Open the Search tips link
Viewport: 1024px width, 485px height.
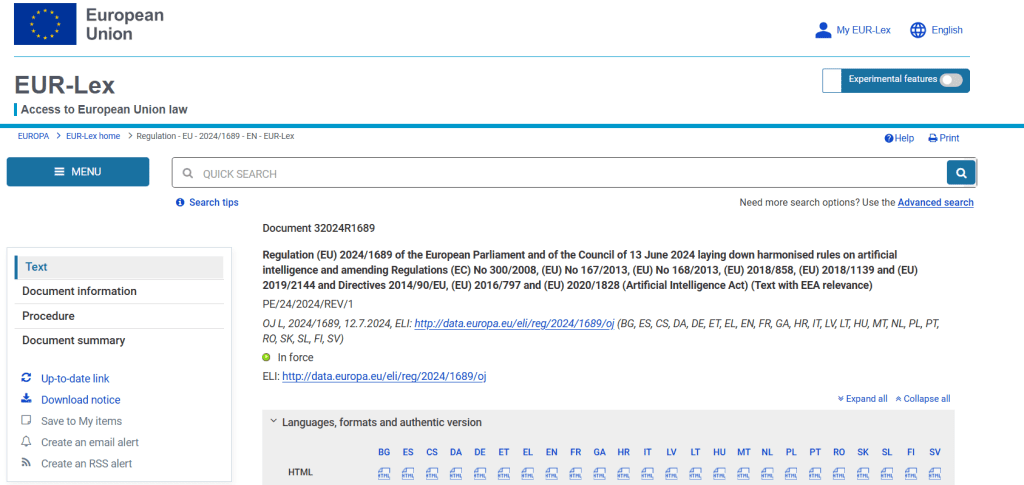[x=214, y=202]
